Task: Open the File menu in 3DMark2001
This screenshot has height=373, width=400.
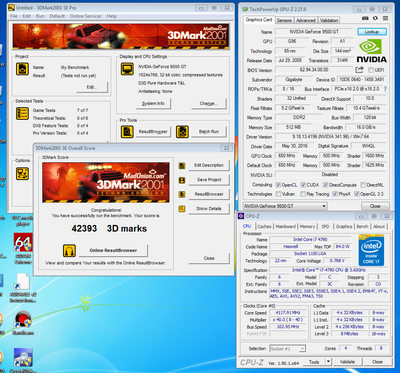Action: 14,16
